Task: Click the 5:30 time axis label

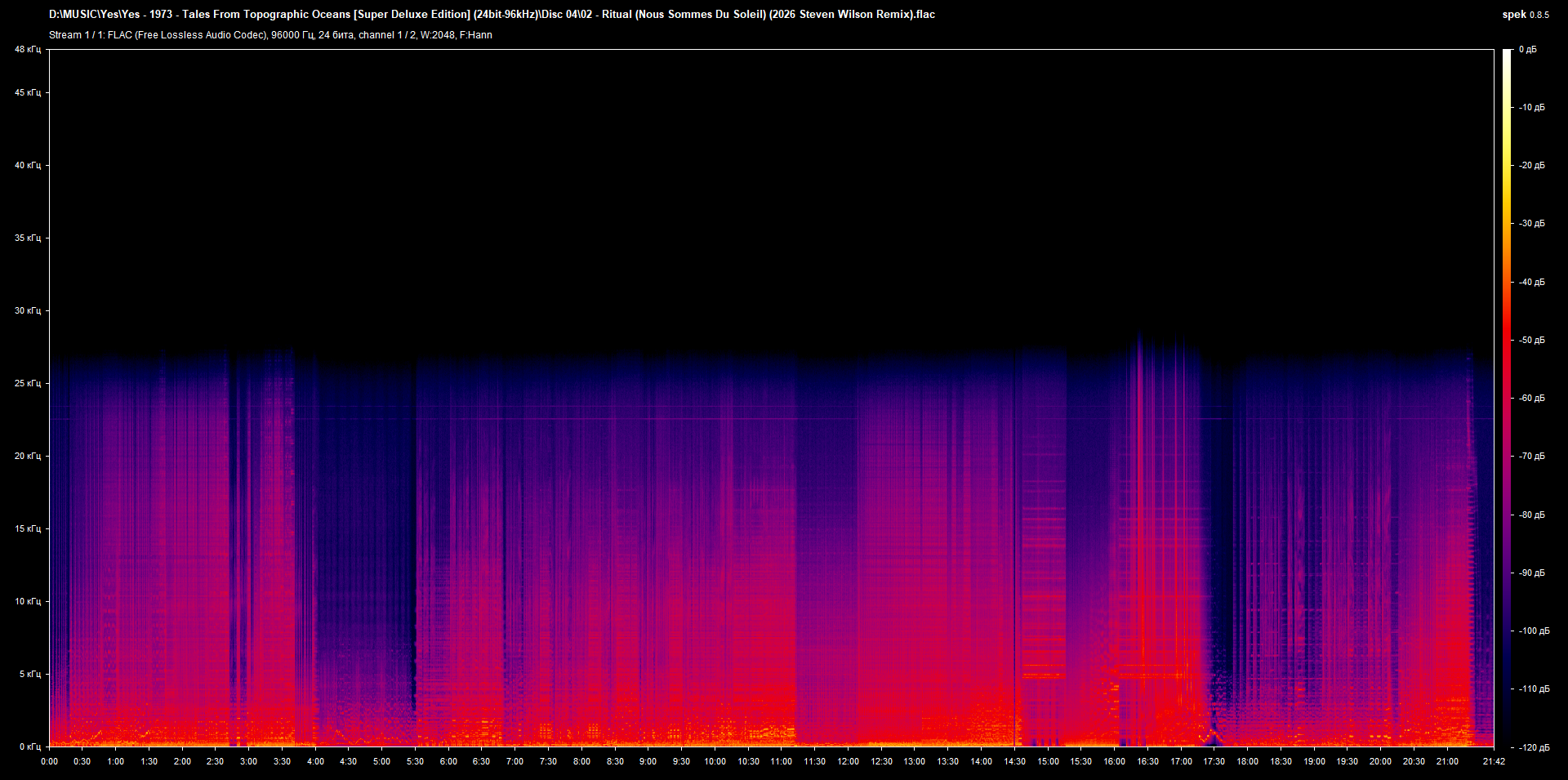Action: 415,761
